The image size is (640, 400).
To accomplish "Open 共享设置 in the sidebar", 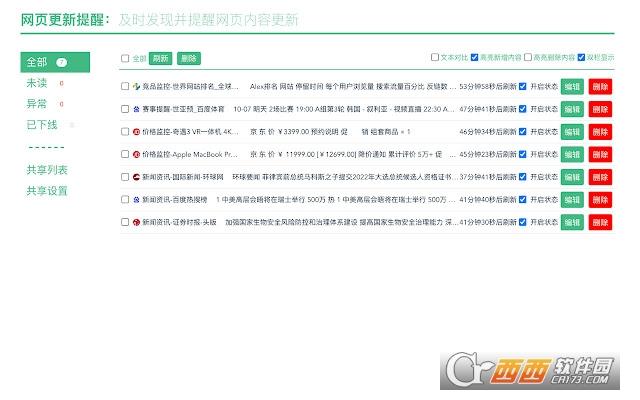I will 47,191.
